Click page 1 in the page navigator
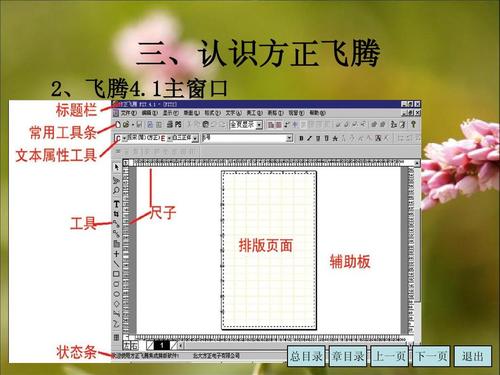The image size is (500, 375). (162, 345)
